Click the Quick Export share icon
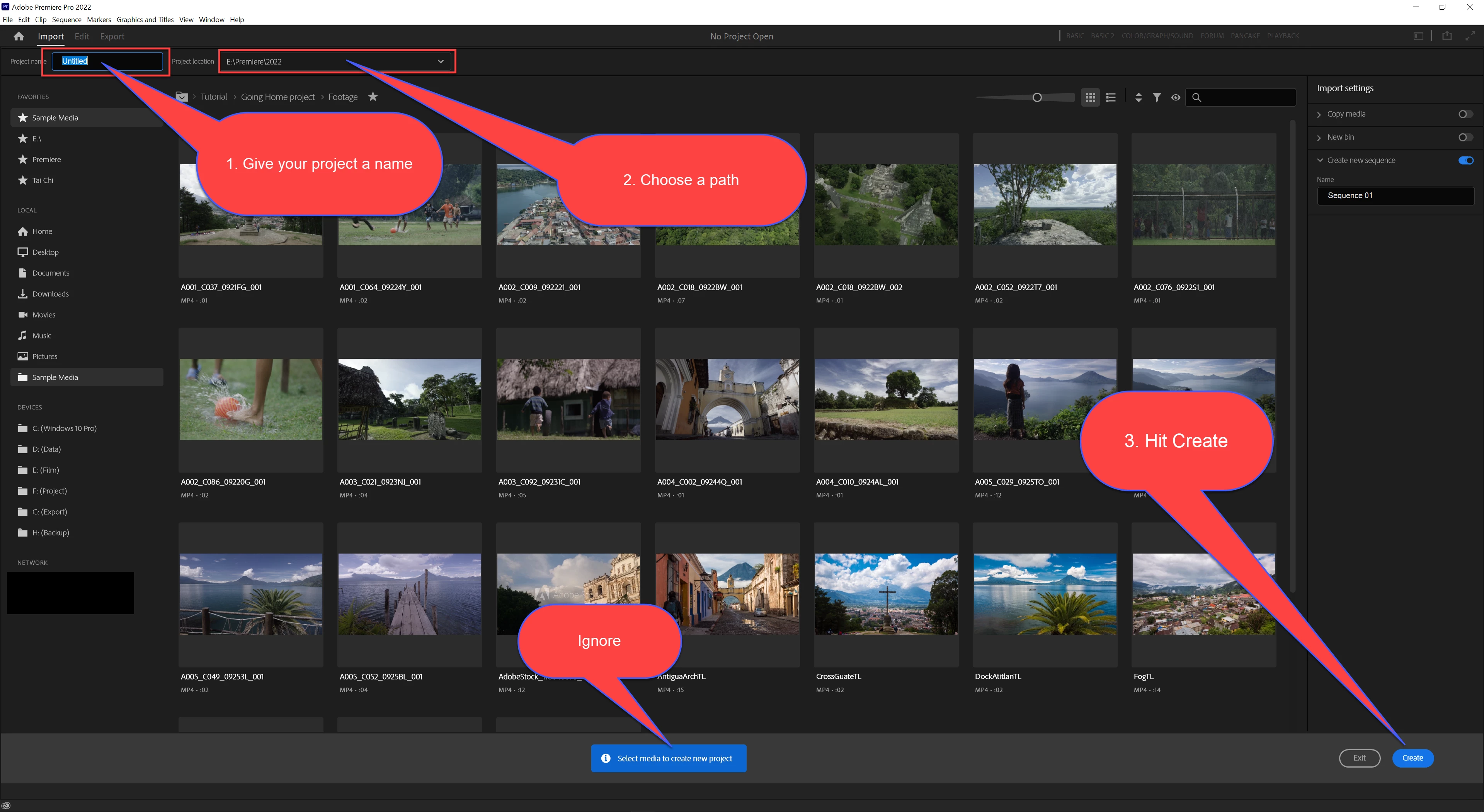This screenshot has height=812, width=1484. pos(1447,36)
